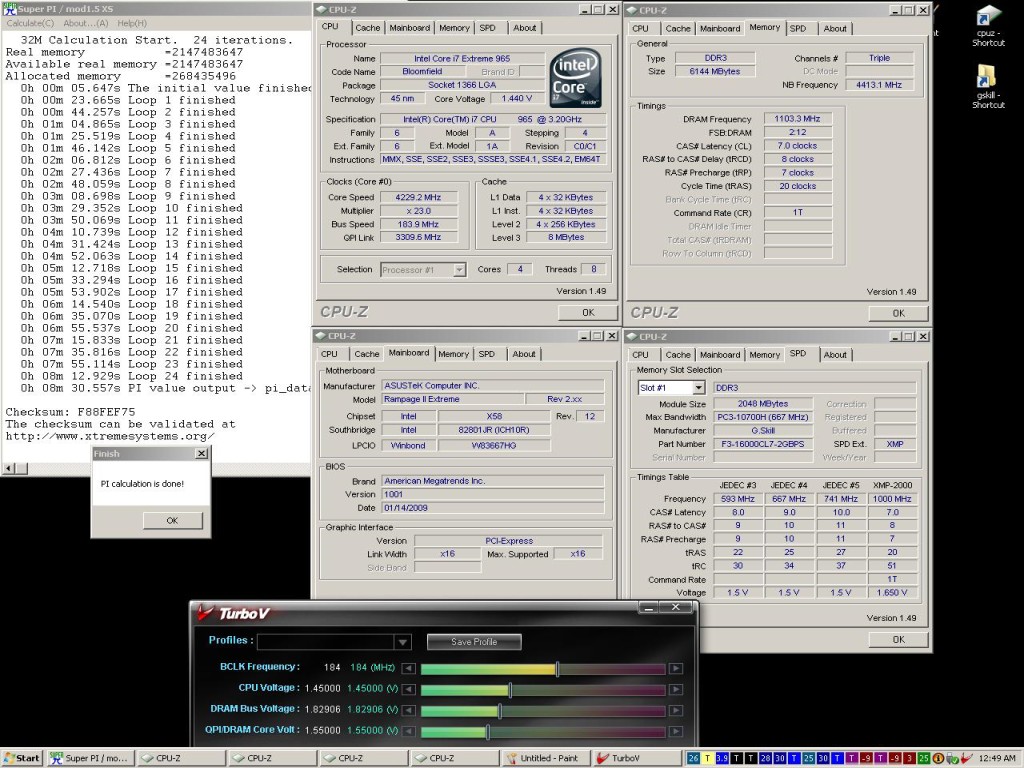Viewport: 1024px width, 768px height.
Task: Switch to SPD tab in CPU-Z Timings window
Action: [x=797, y=29]
